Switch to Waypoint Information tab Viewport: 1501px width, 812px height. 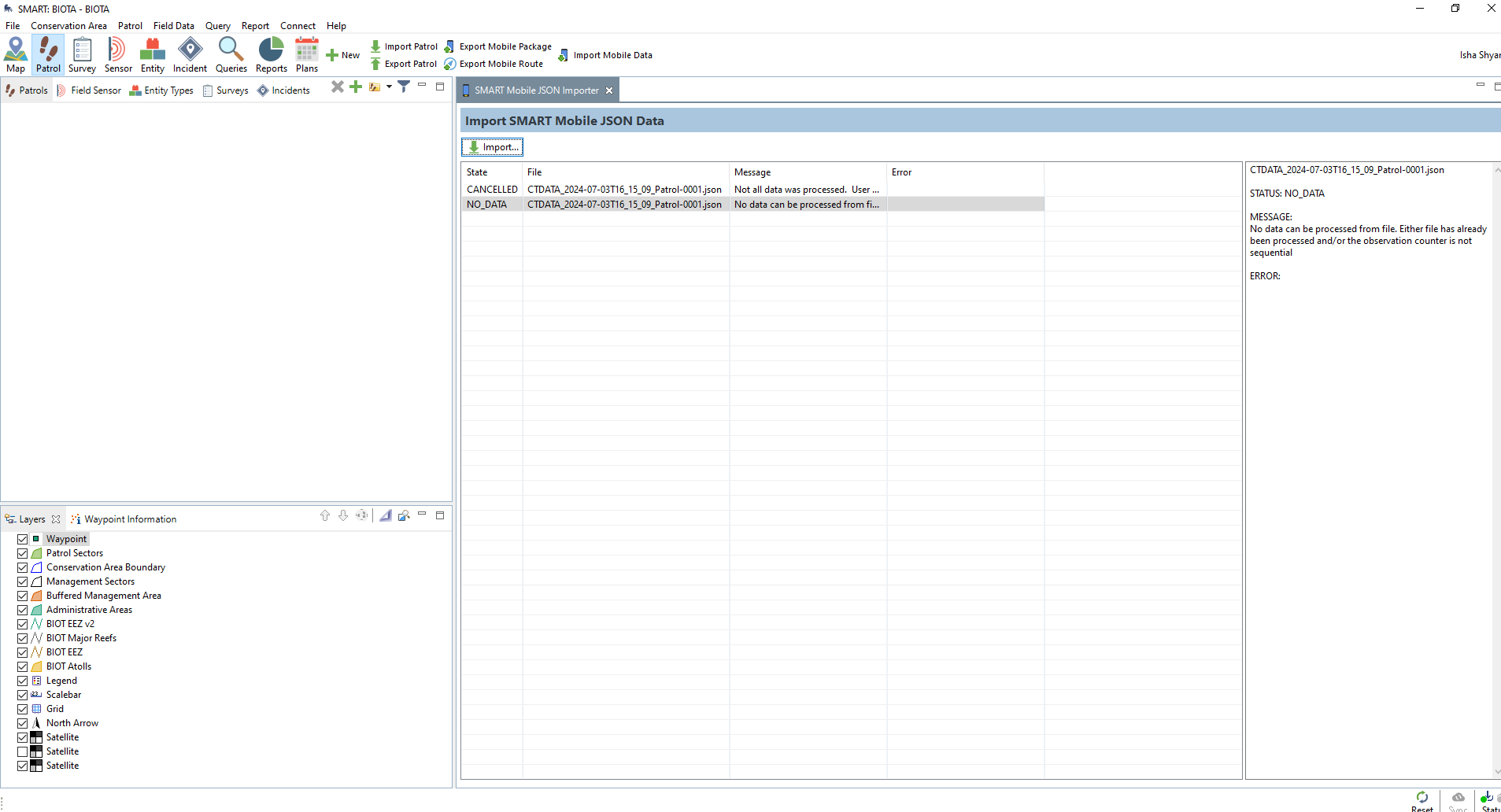130,519
